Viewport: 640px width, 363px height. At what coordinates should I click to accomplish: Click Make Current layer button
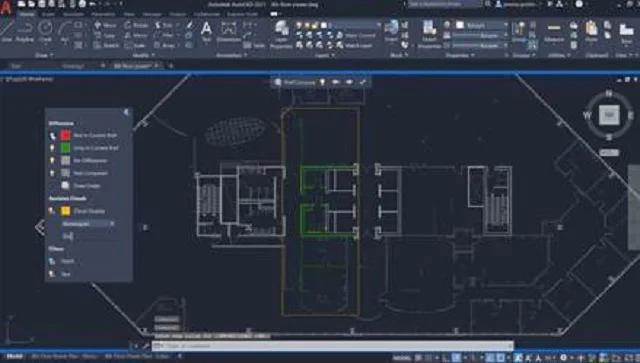(x=356, y=36)
